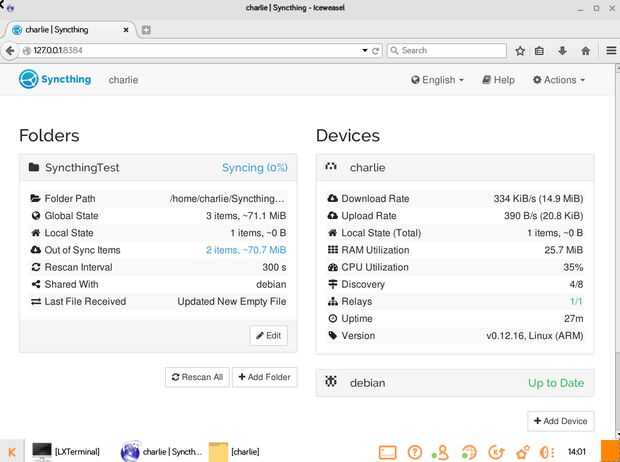Open the 2 items, ~70.7 MiB out-of-sync link
620x462 pixels.
[x=246, y=250]
